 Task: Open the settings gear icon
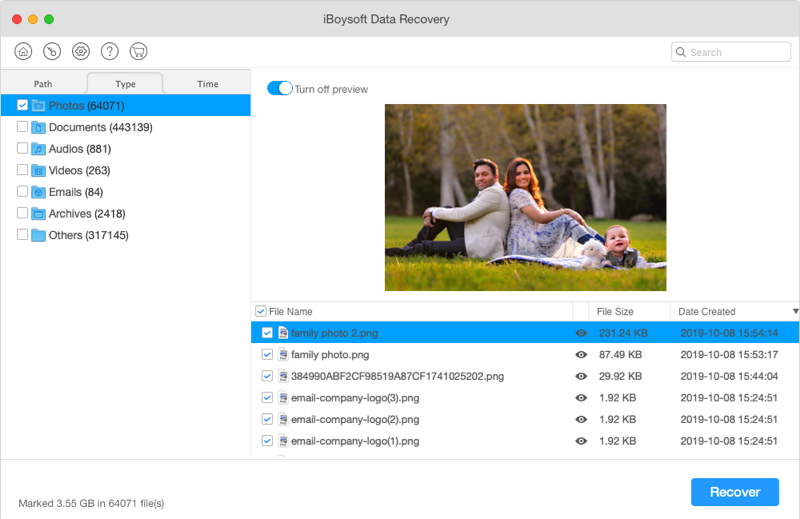pos(81,51)
